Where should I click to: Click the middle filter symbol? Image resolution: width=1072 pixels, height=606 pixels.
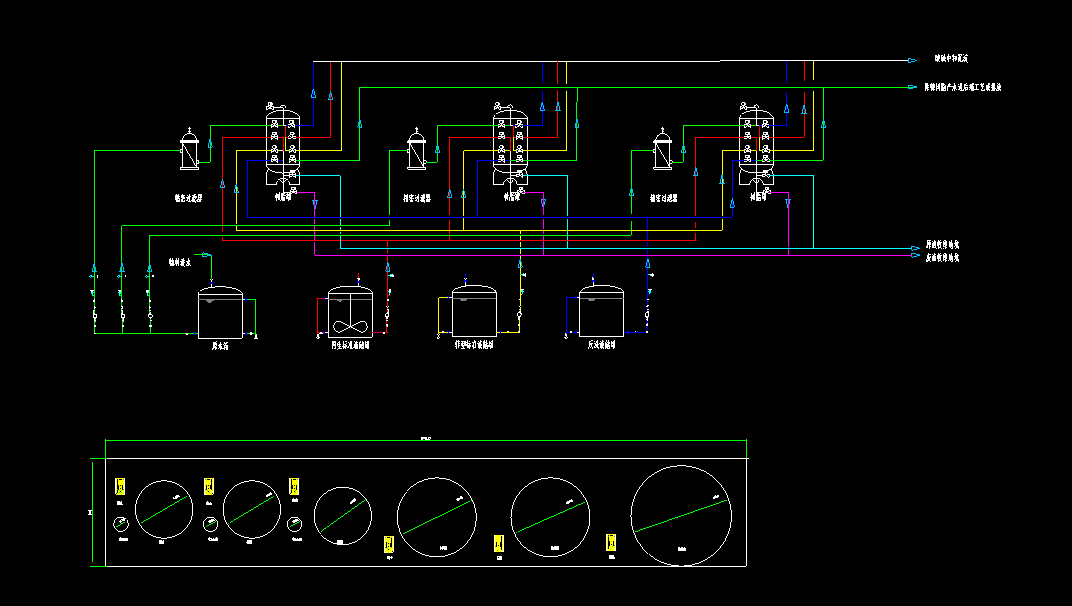click(417, 153)
